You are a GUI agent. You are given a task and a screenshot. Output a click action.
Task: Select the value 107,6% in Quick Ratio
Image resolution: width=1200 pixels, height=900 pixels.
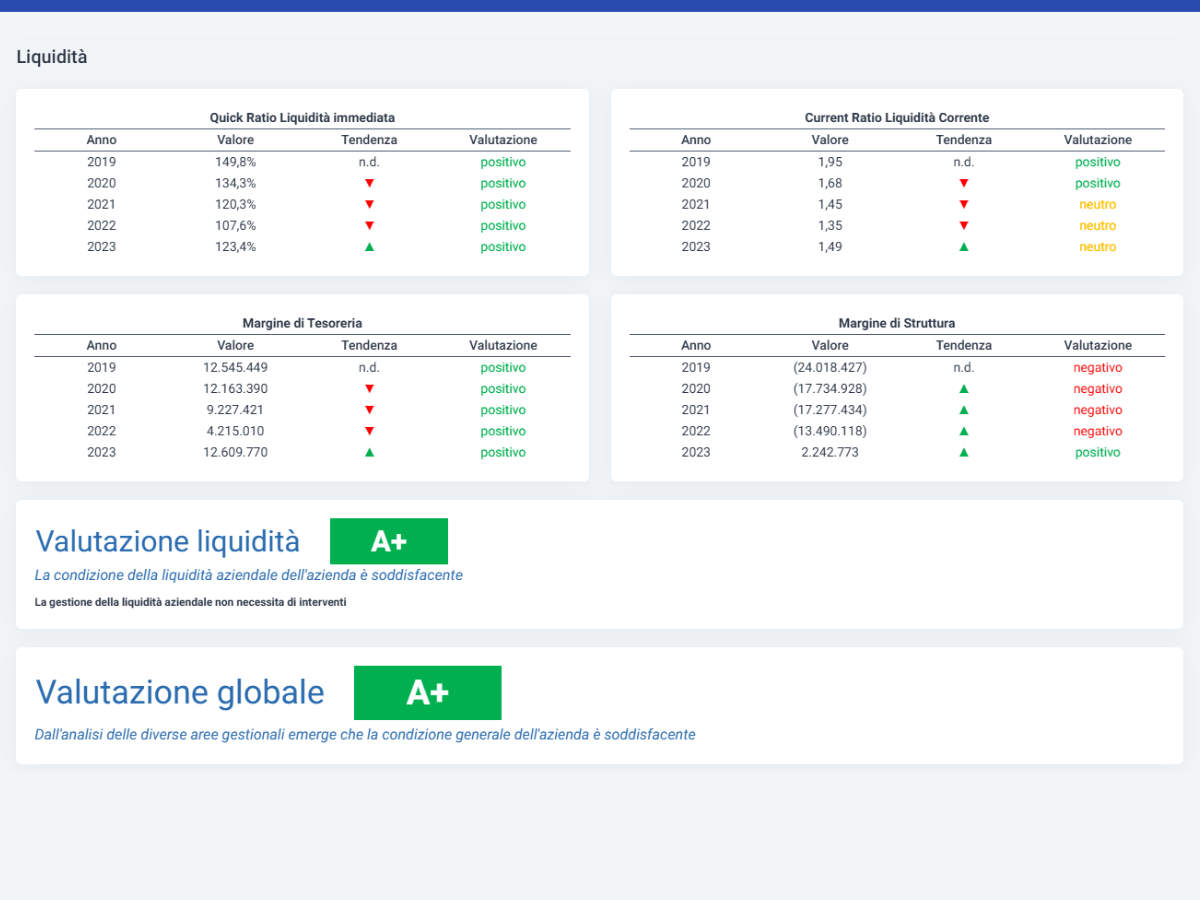[x=235, y=226]
